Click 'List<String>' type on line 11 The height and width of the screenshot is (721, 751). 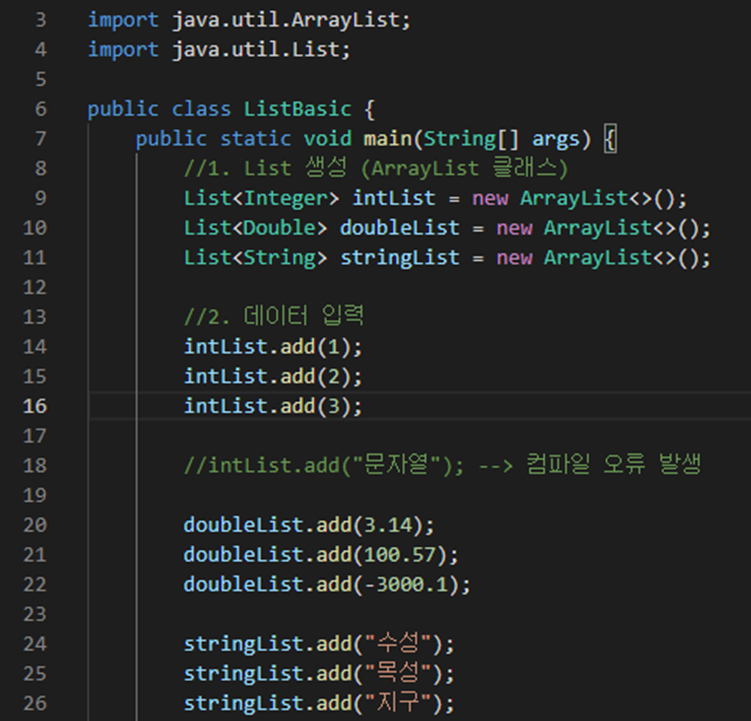coord(255,258)
